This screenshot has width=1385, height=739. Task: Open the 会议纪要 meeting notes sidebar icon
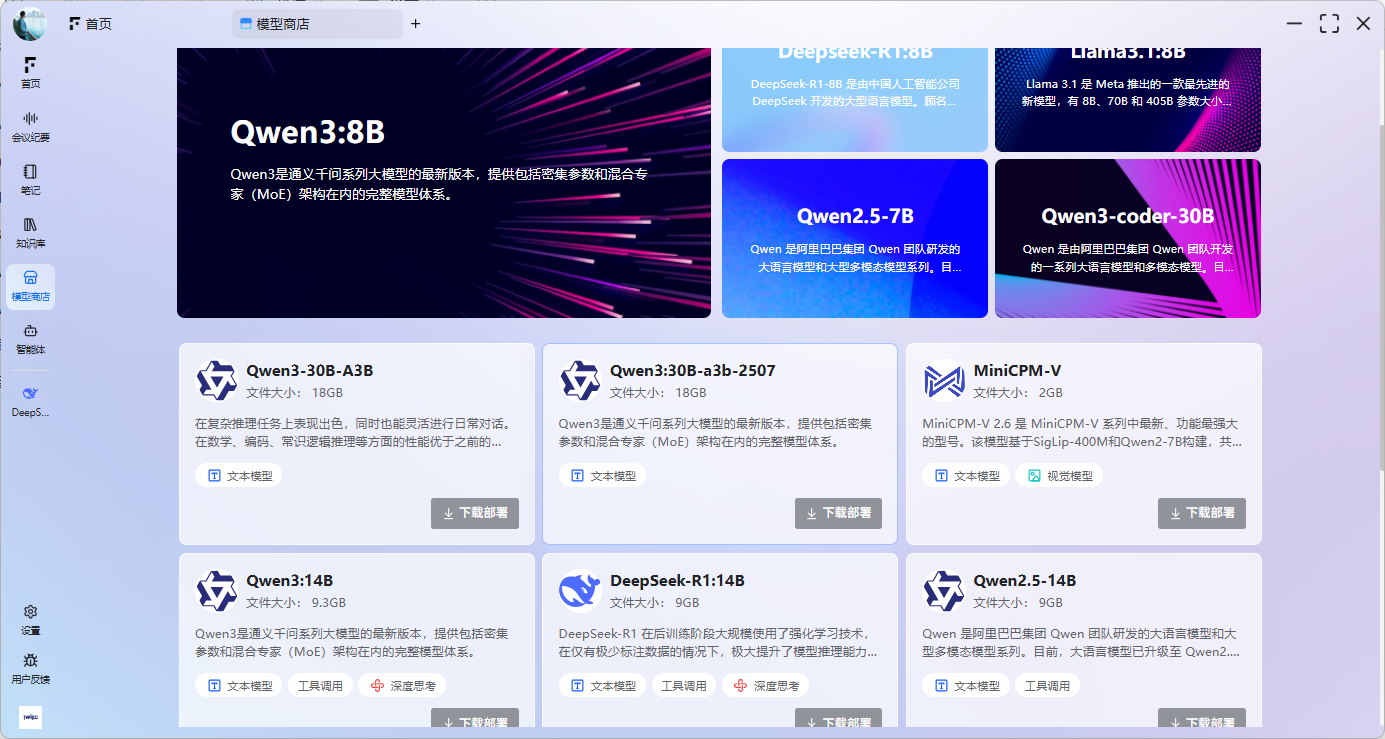click(x=30, y=126)
